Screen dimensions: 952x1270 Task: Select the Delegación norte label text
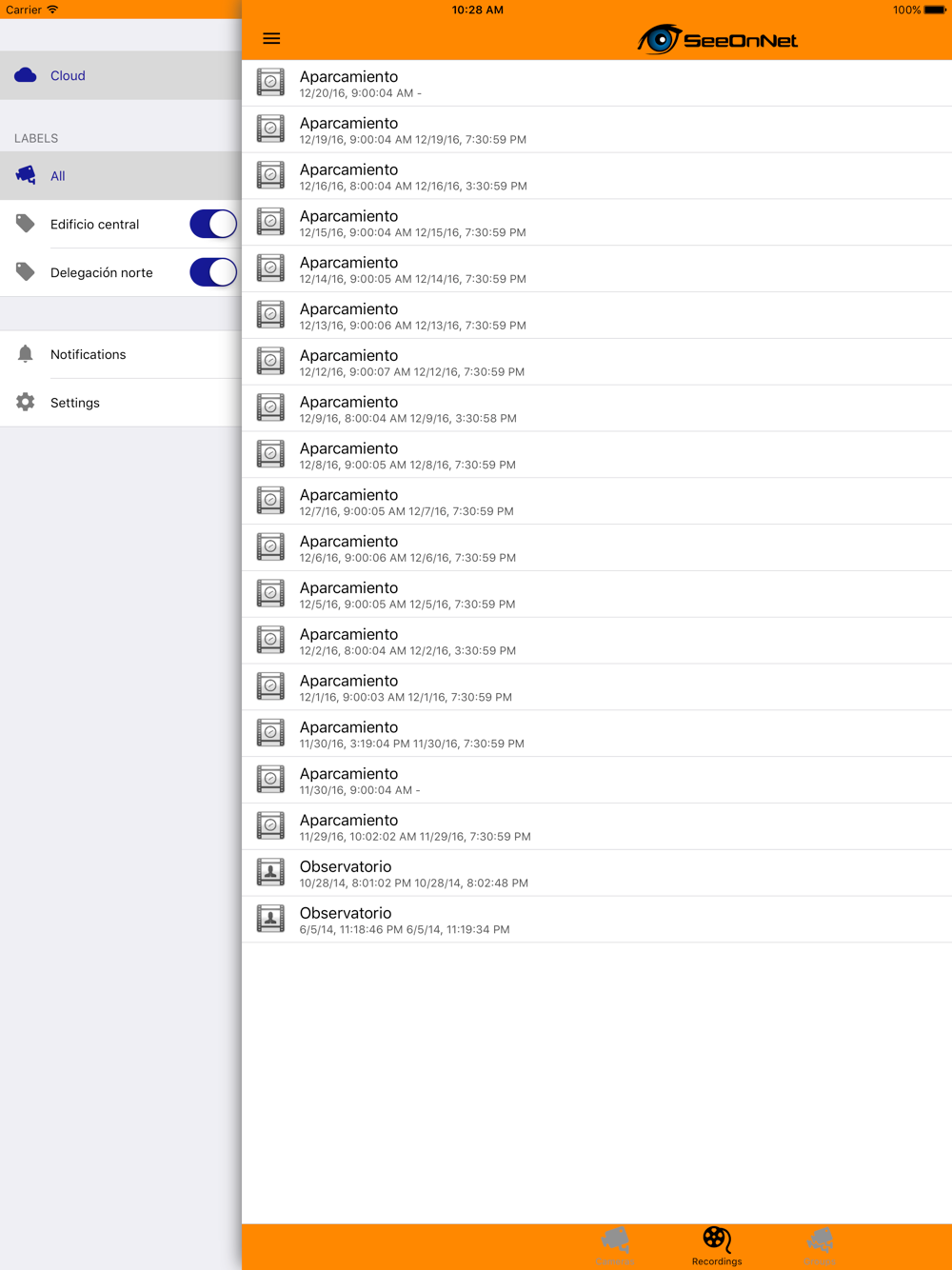tap(102, 273)
